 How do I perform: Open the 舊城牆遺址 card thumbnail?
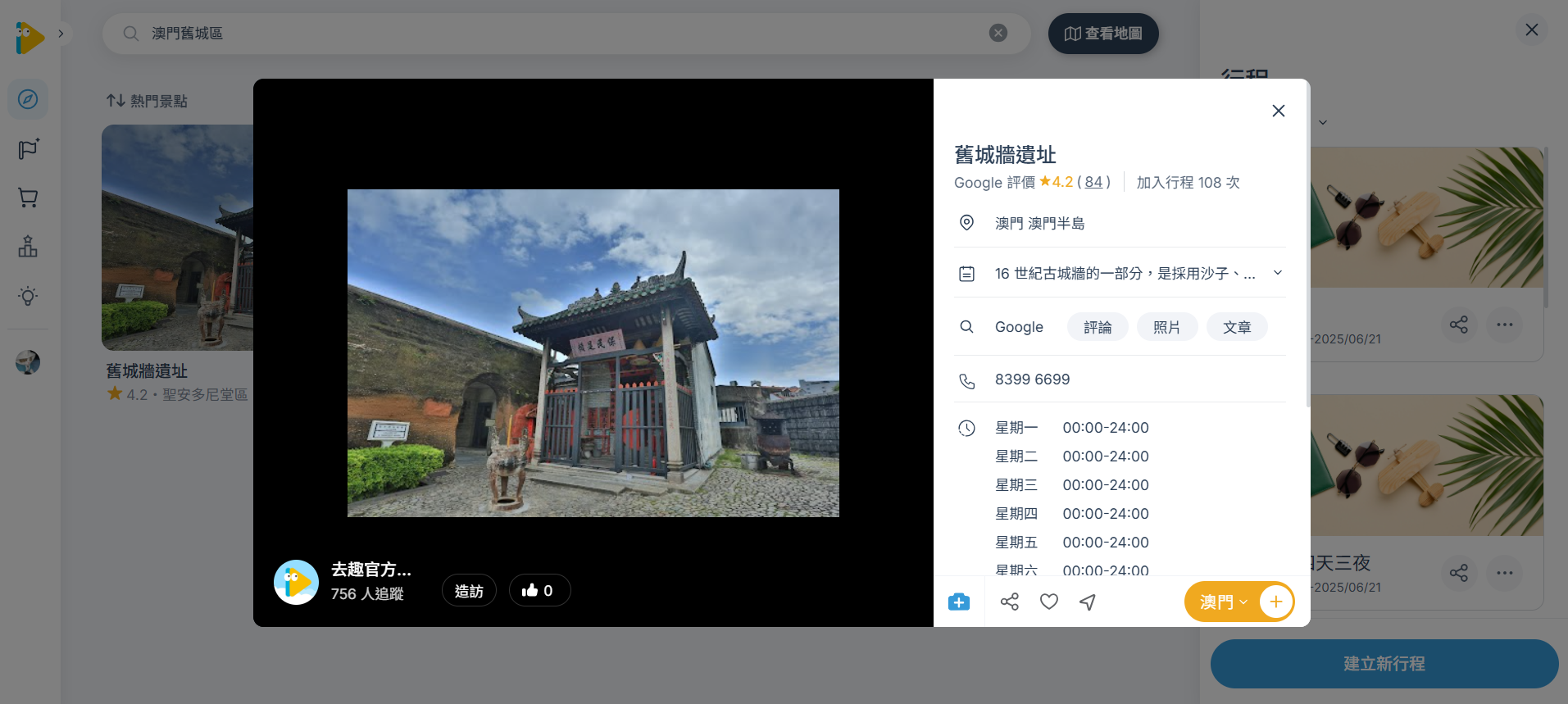point(177,238)
